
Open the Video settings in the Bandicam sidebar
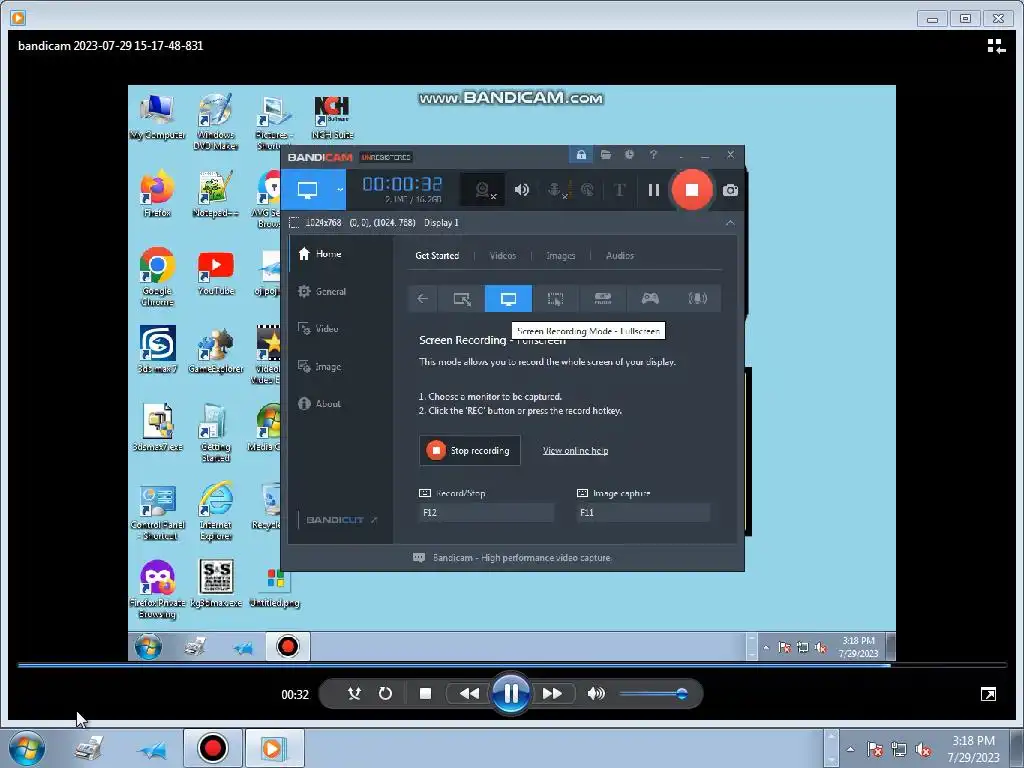[341, 328]
